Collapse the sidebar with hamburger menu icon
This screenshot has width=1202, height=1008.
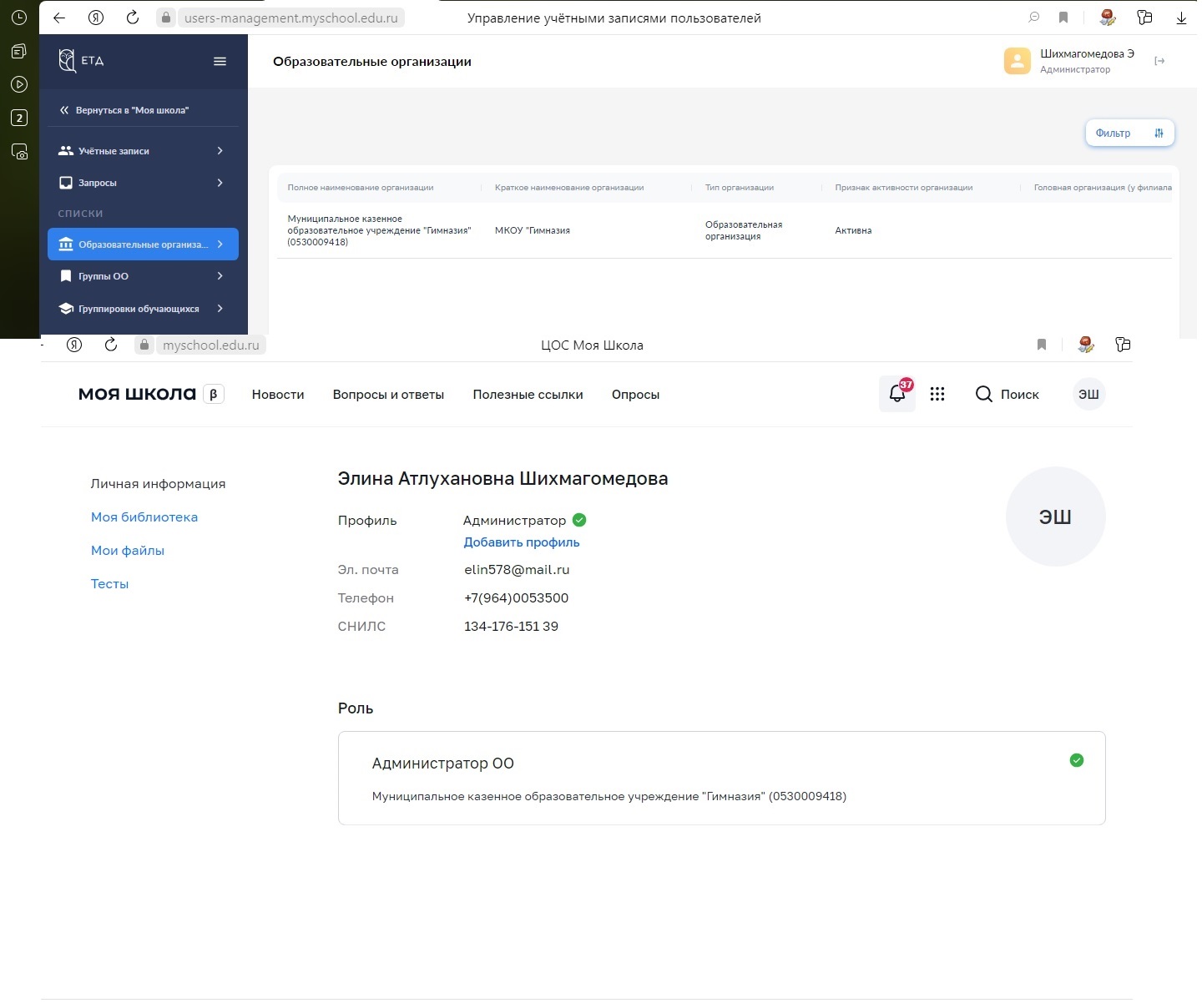220,61
